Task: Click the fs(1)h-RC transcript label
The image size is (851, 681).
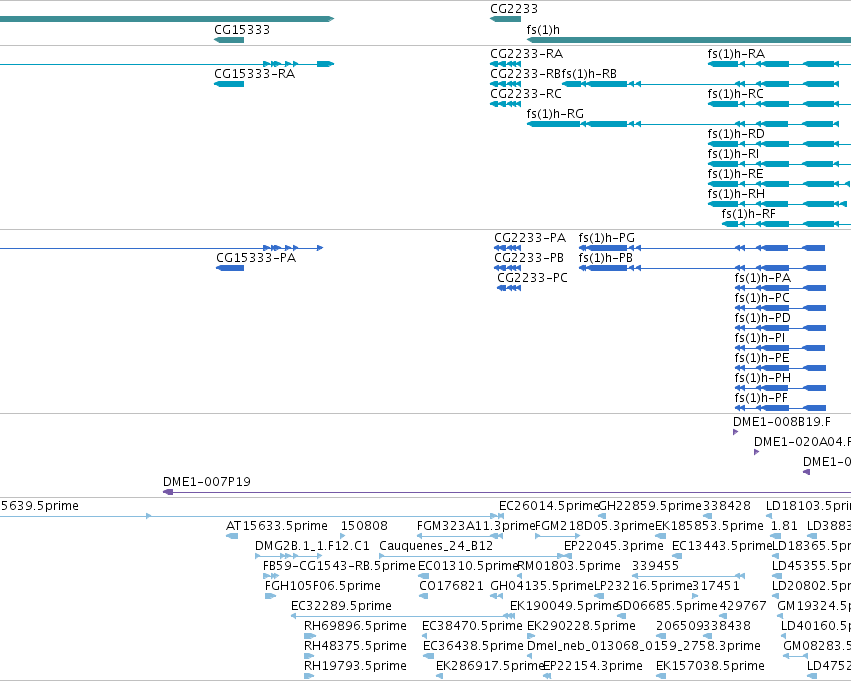Action: click(735, 94)
